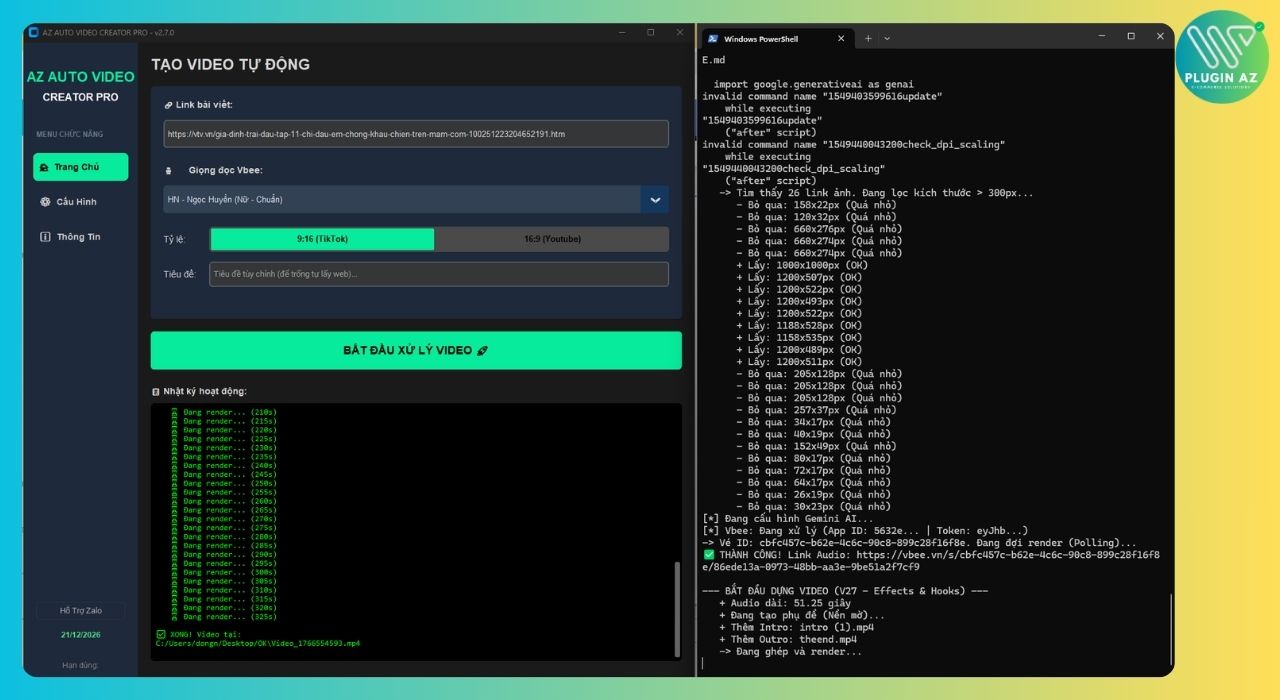Click the Thông Tin info icon
The width and height of the screenshot is (1280, 700).
click(45, 237)
